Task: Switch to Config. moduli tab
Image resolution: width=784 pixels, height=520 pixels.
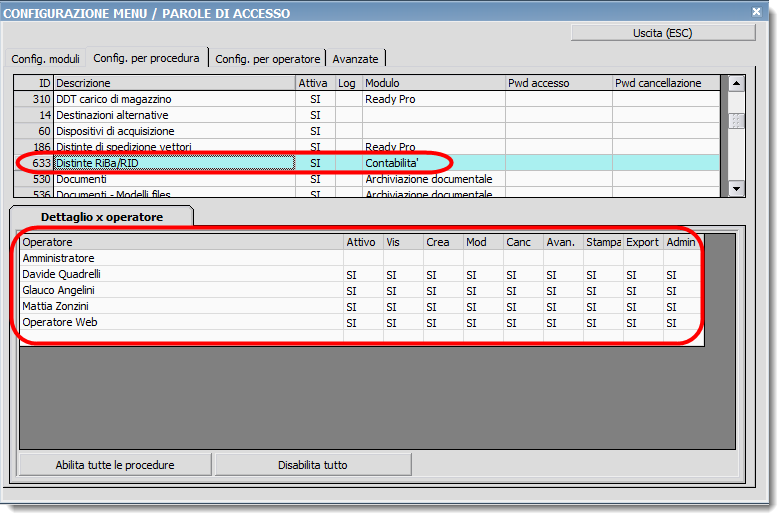Action: click(x=46, y=59)
